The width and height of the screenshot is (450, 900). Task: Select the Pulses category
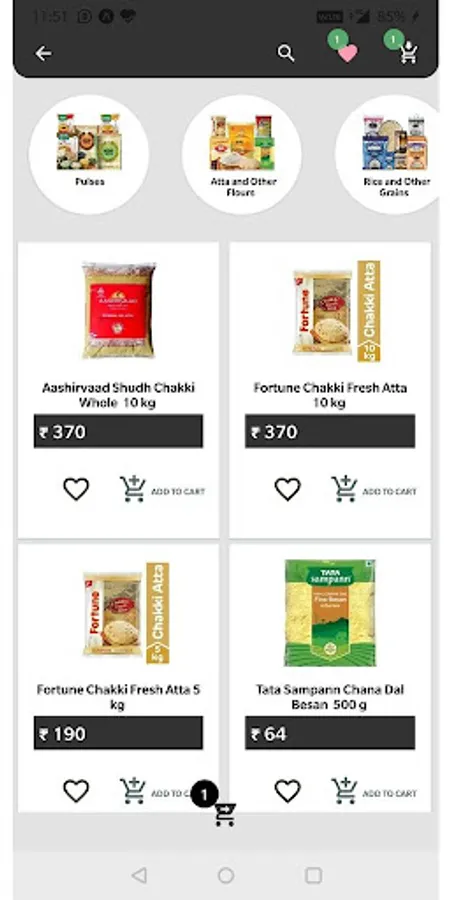pos(89,154)
